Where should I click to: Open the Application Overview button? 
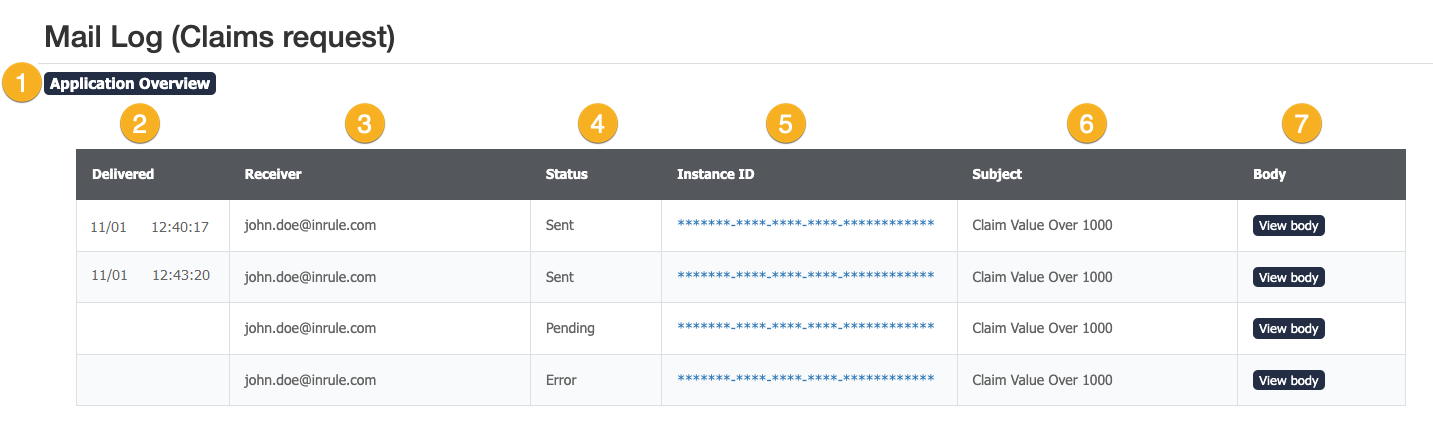click(130, 84)
